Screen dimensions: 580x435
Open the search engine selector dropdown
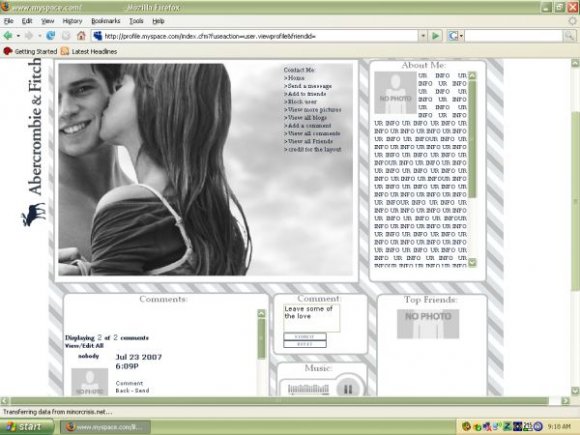tap(455, 36)
